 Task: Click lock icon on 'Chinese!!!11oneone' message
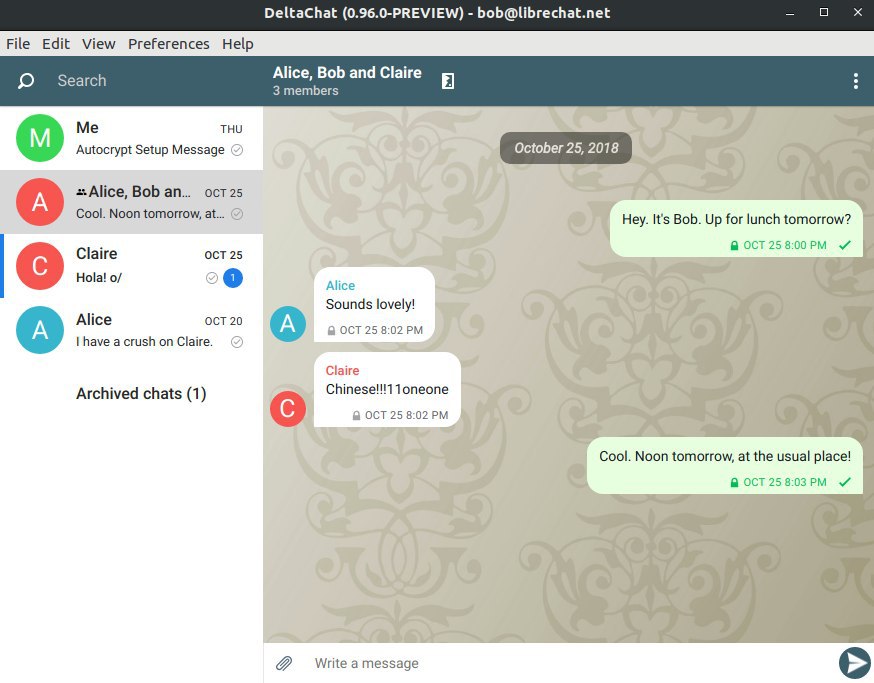click(x=356, y=415)
